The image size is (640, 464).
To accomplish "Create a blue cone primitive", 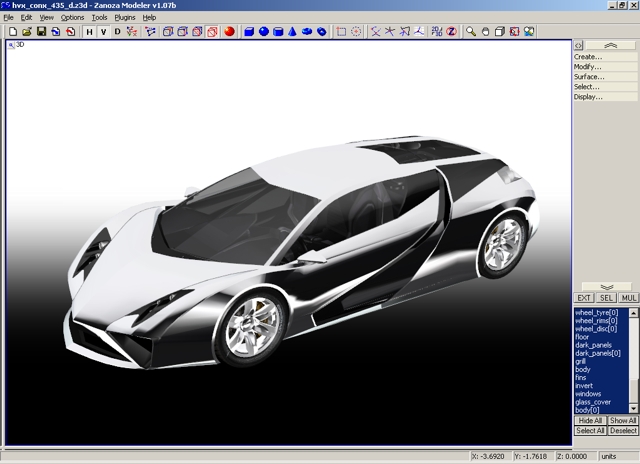I will 293,32.
